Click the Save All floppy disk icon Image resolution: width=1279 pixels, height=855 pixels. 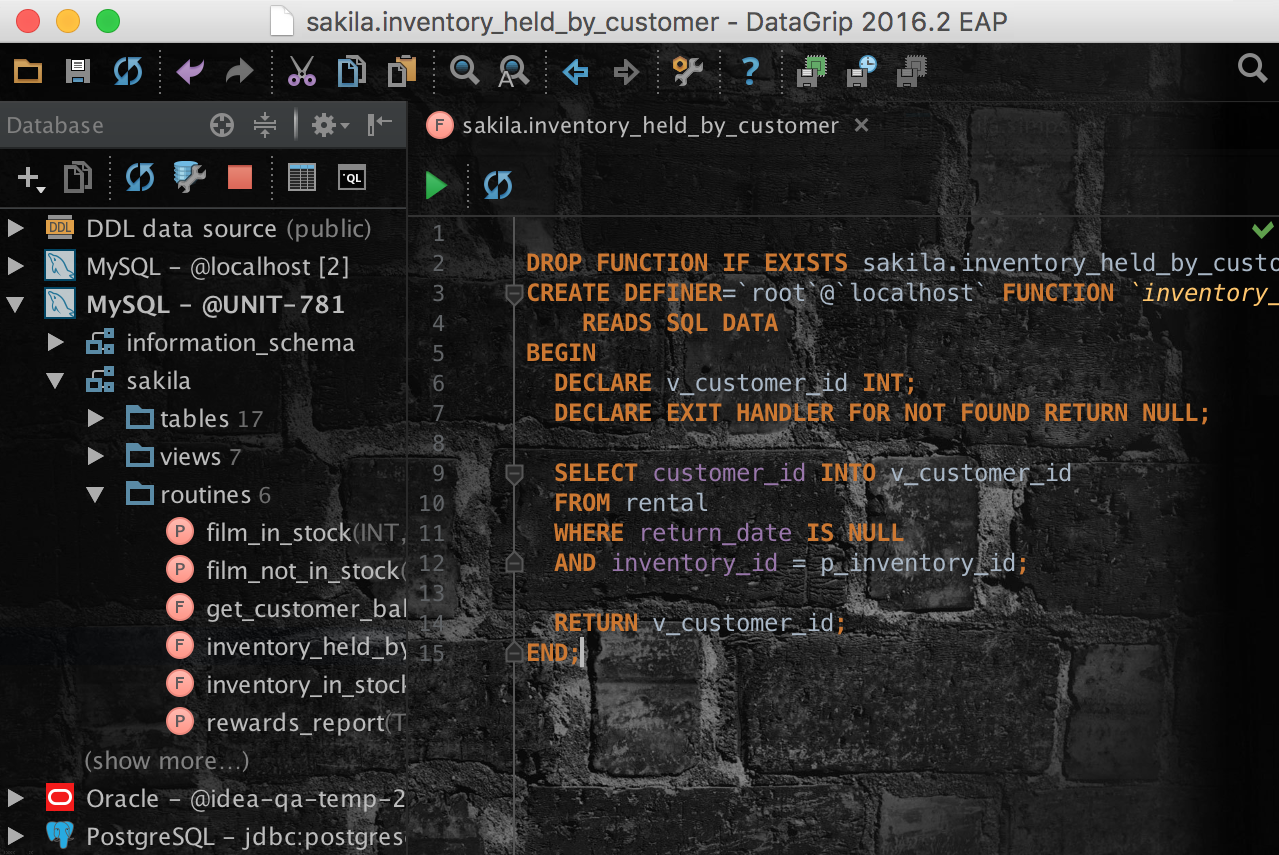[77, 71]
